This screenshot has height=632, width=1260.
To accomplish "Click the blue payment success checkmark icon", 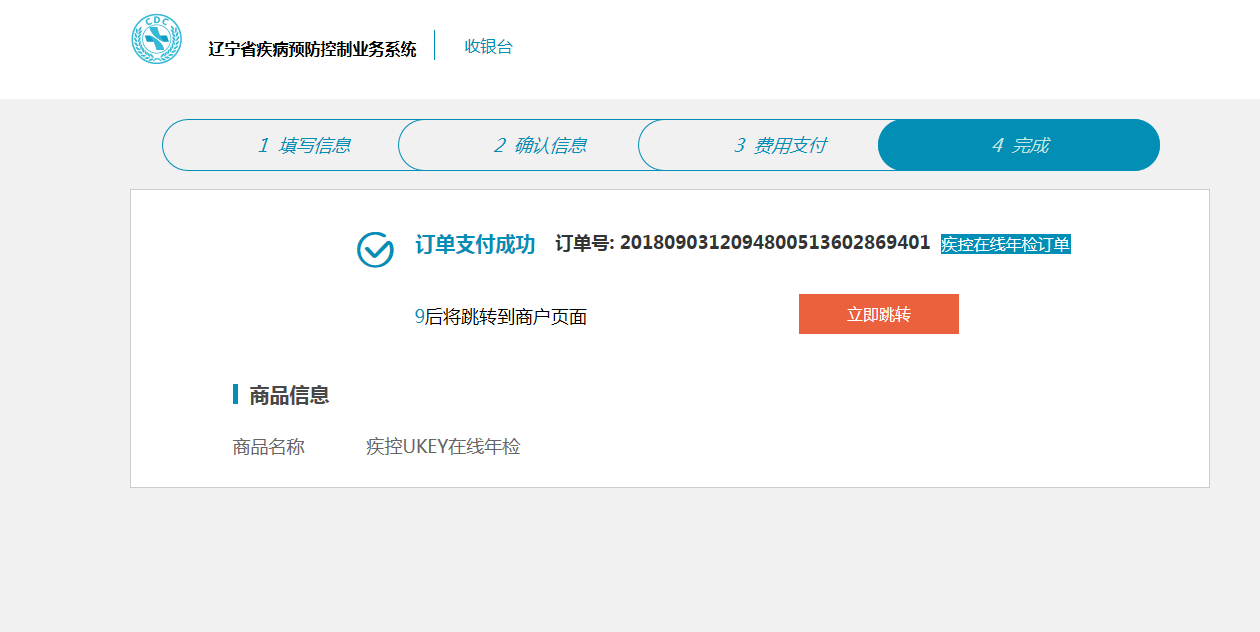I will [x=375, y=249].
